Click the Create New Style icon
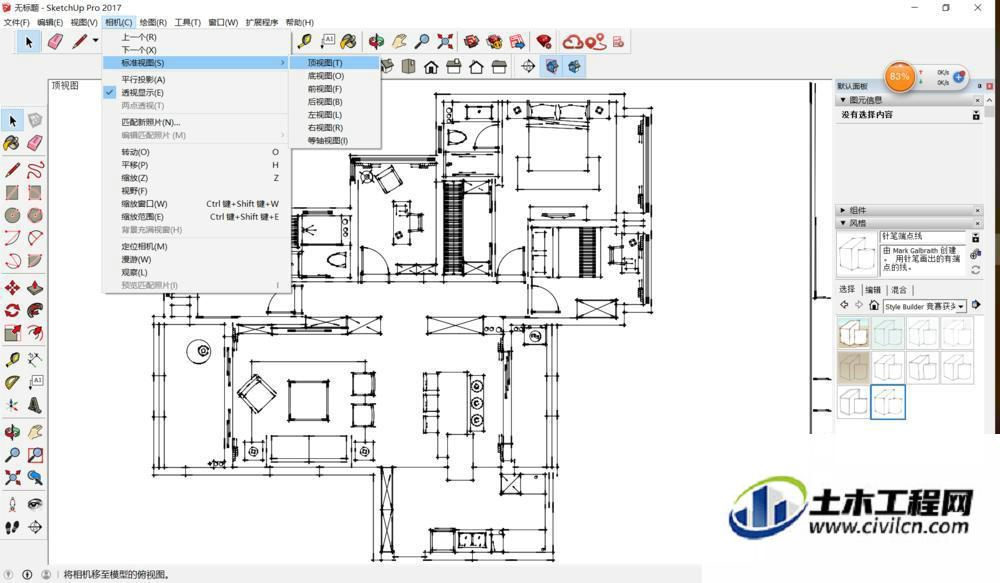Image resolution: width=1000 pixels, height=583 pixels. point(975,254)
